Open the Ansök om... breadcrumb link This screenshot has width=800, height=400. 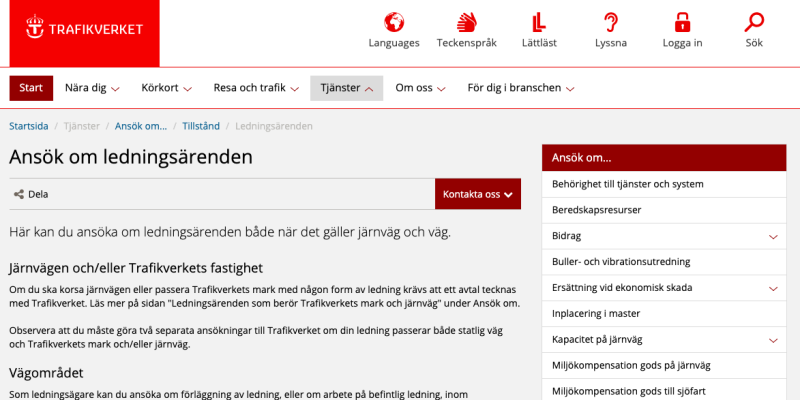point(141,126)
